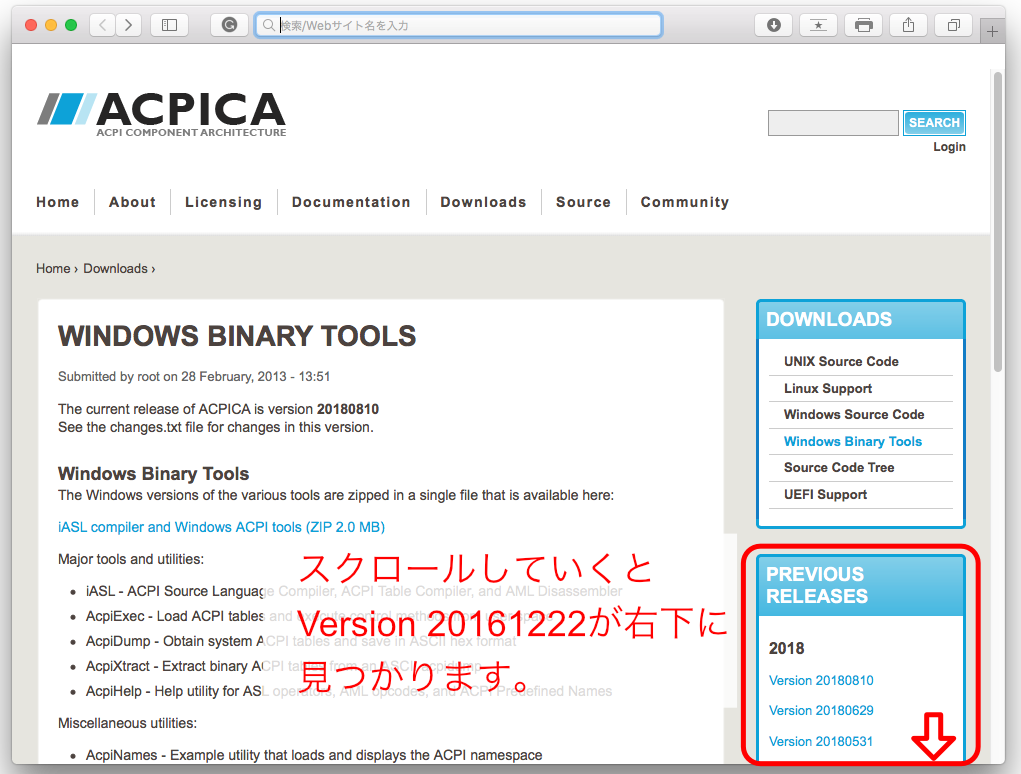Show all tabs overview icon
This screenshot has width=1021, height=774.
tap(953, 25)
